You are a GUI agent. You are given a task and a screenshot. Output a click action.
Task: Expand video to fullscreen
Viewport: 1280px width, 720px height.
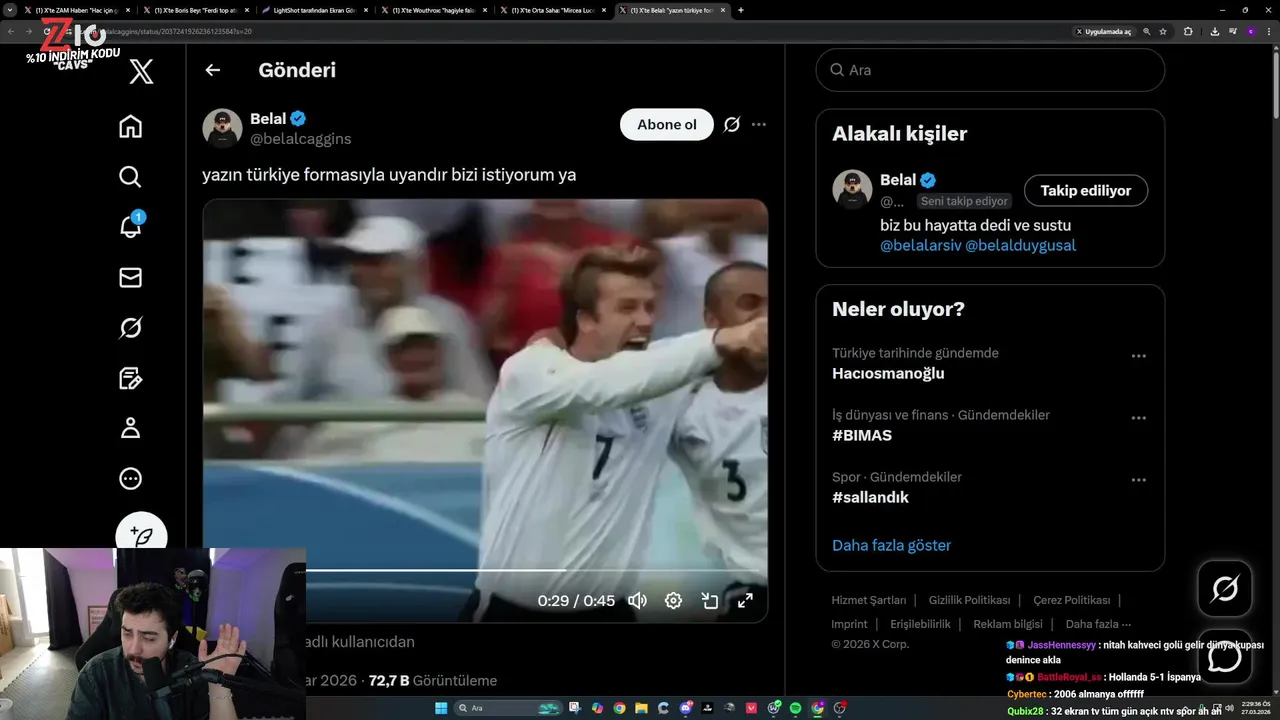click(x=745, y=601)
